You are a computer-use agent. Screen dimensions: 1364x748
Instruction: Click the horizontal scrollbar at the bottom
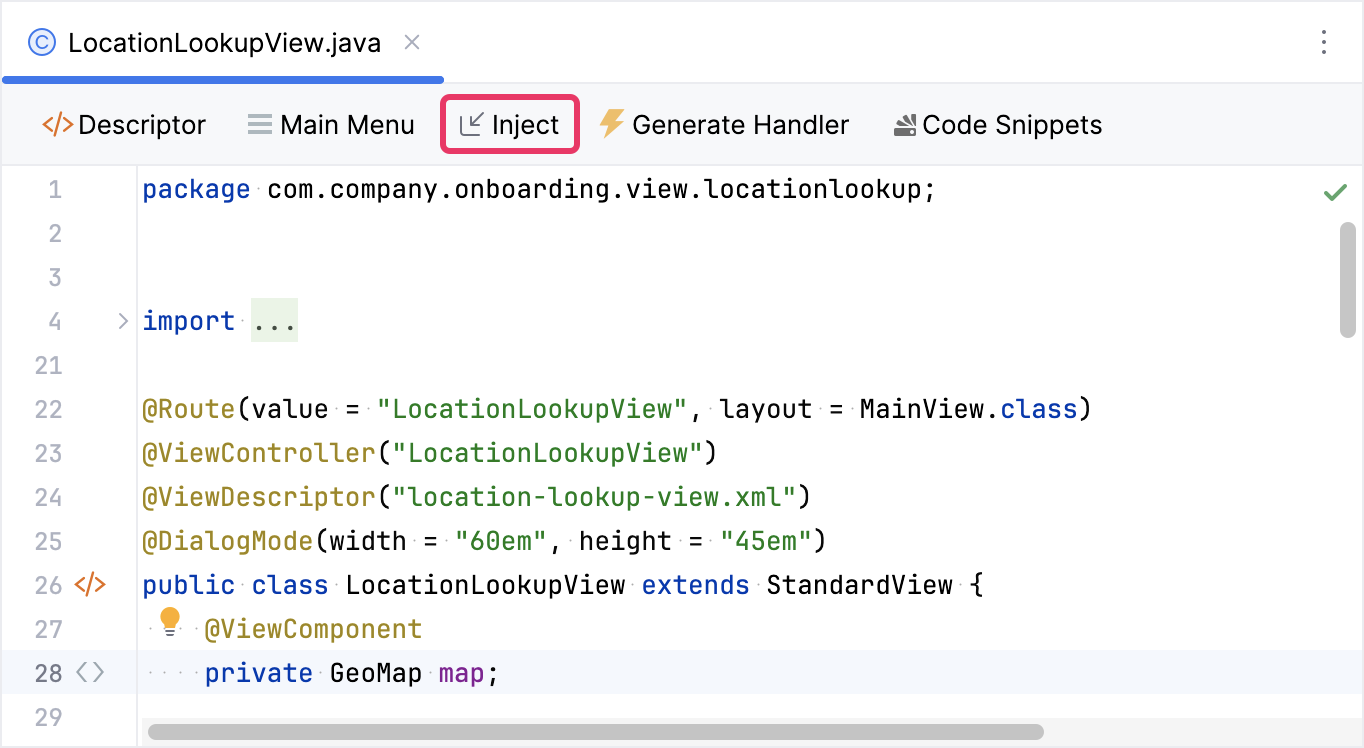click(595, 732)
